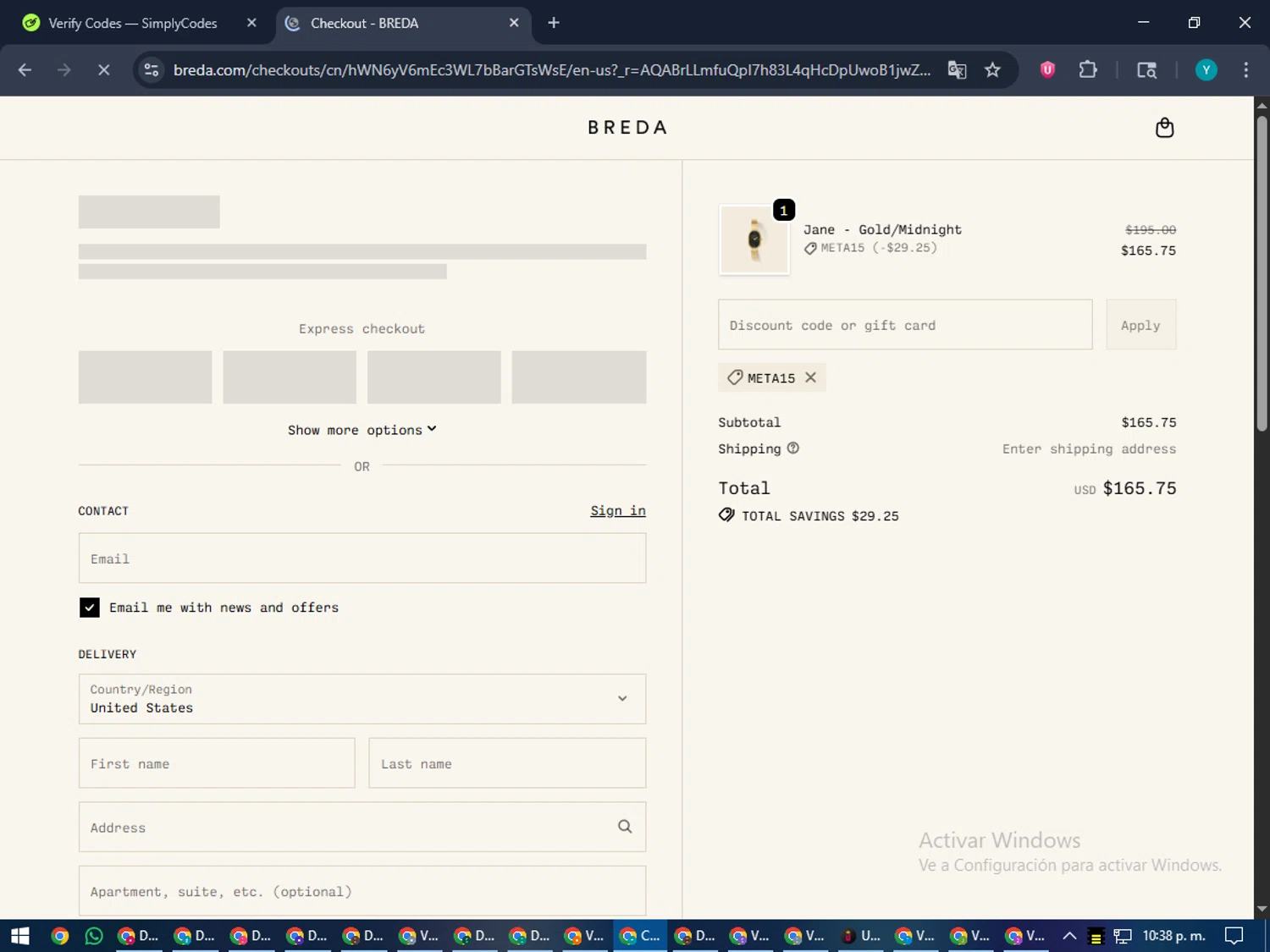
Task: Select the Checkout - BREDA tab
Action: coord(364,23)
